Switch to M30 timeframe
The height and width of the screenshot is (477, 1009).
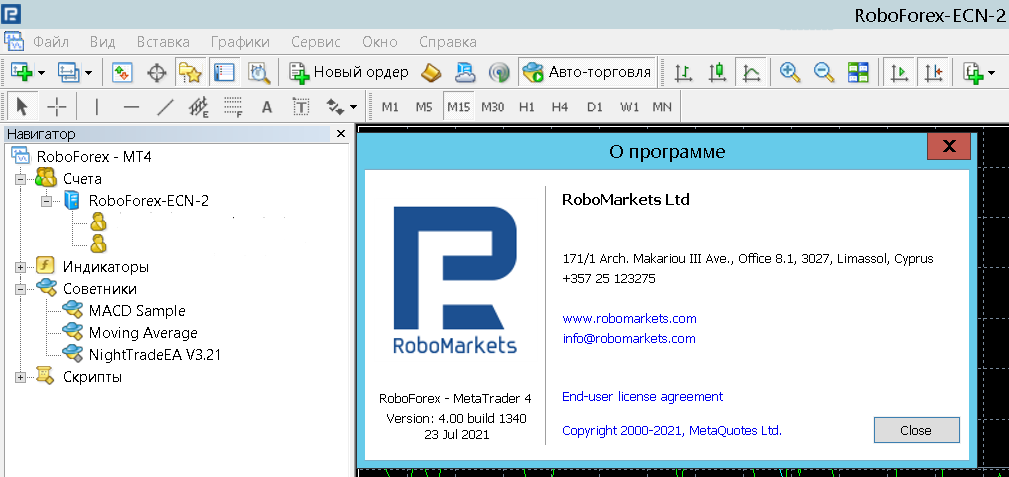click(492, 107)
